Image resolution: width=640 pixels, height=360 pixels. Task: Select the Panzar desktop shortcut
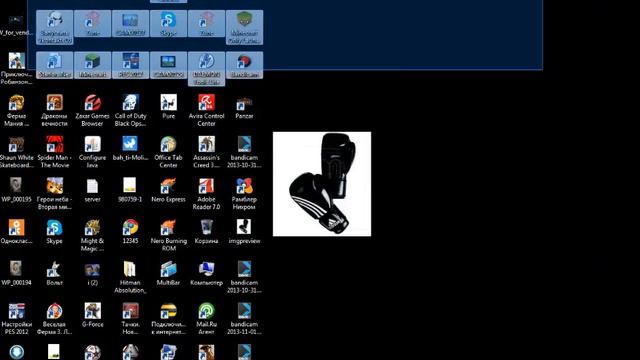pyautogui.click(x=244, y=107)
